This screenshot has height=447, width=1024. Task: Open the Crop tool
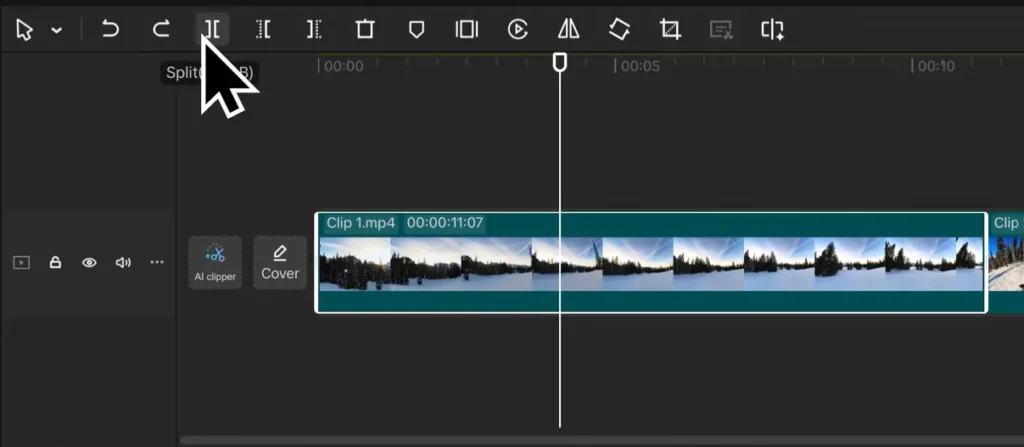tap(669, 29)
